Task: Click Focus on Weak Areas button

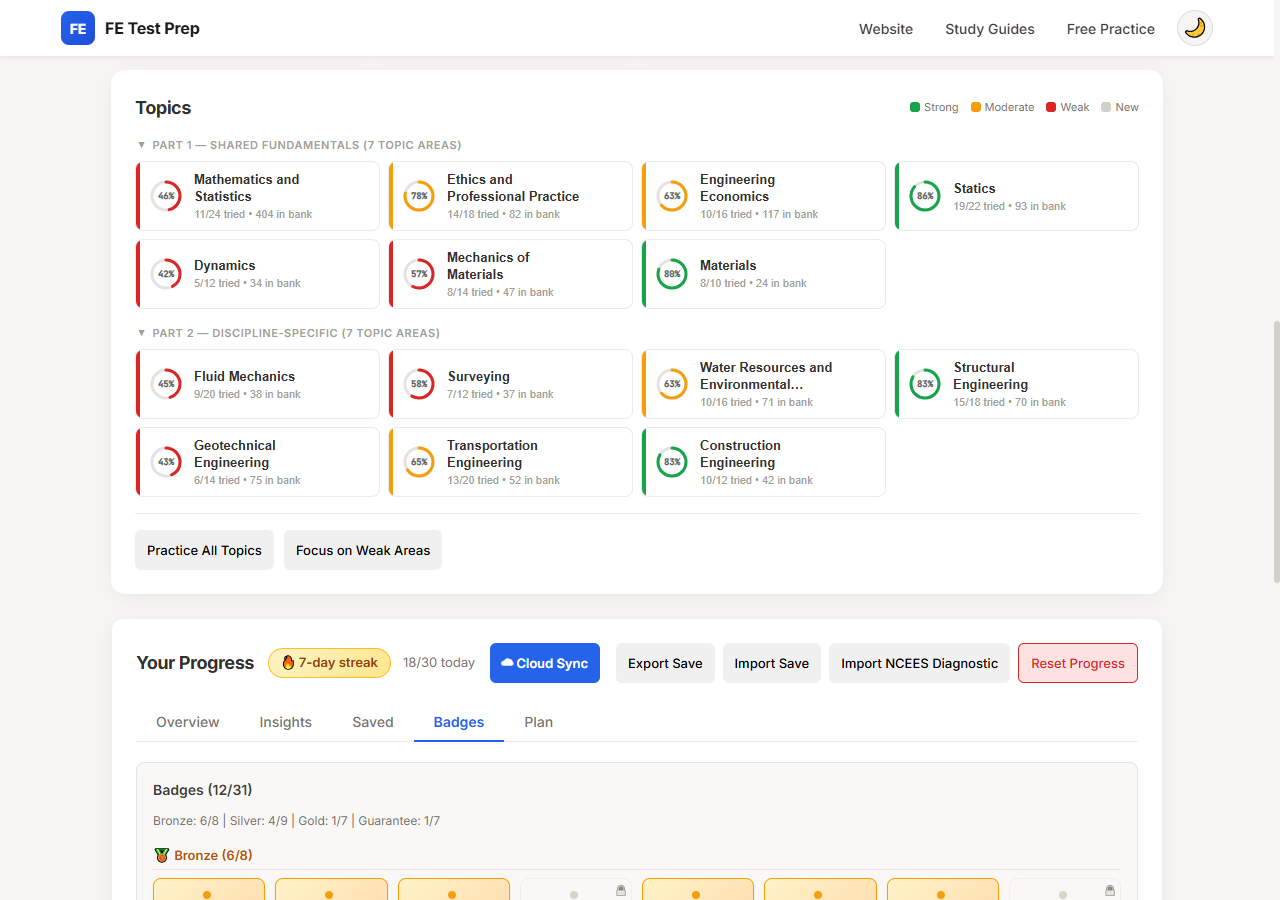Action: [363, 550]
